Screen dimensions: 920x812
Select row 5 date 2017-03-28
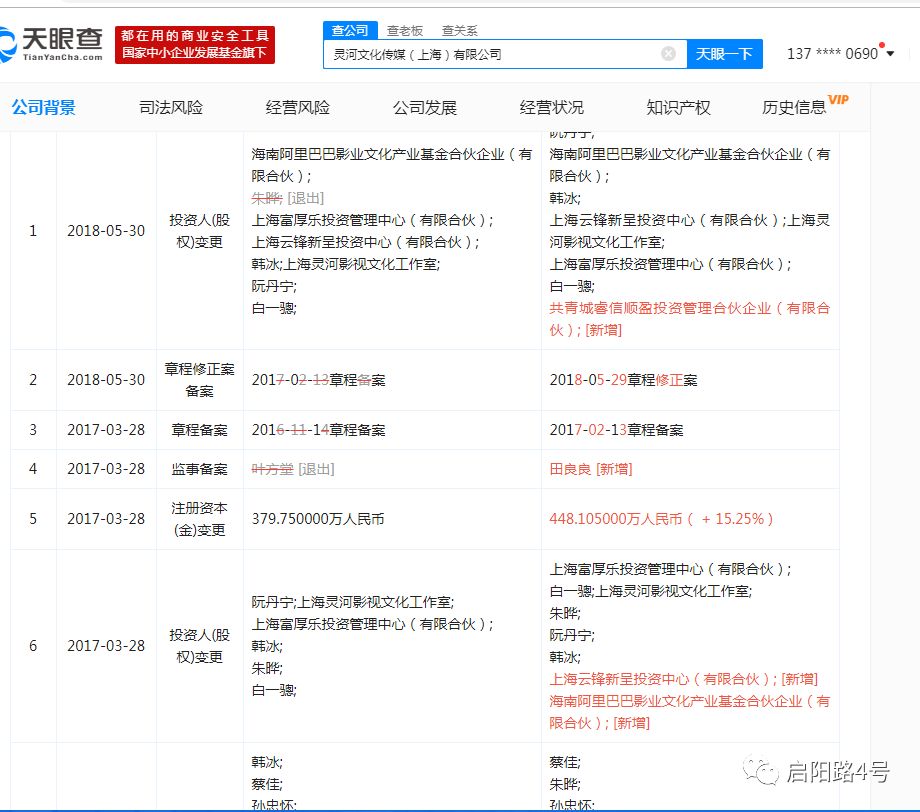[106, 519]
